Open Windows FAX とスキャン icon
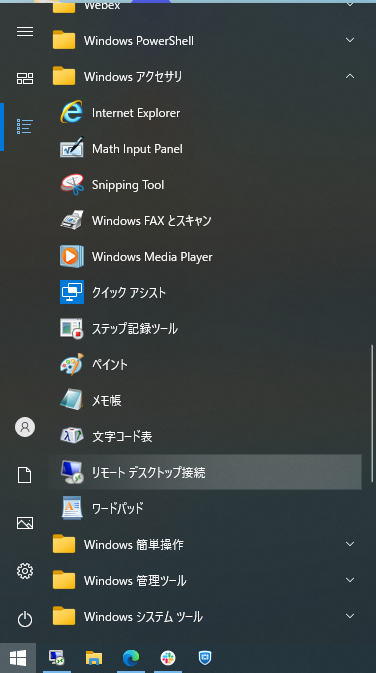 click(72, 221)
